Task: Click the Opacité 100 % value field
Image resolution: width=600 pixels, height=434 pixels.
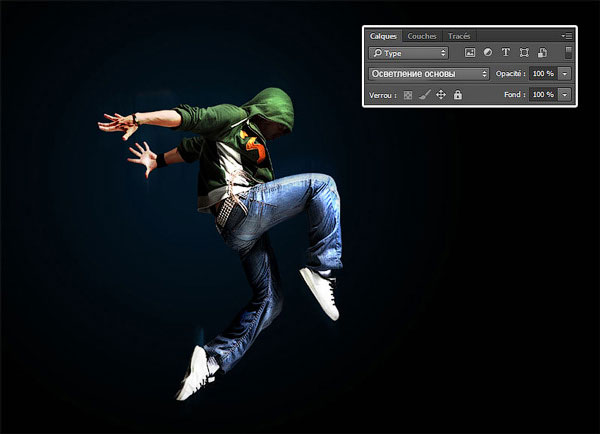Action: pos(543,73)
